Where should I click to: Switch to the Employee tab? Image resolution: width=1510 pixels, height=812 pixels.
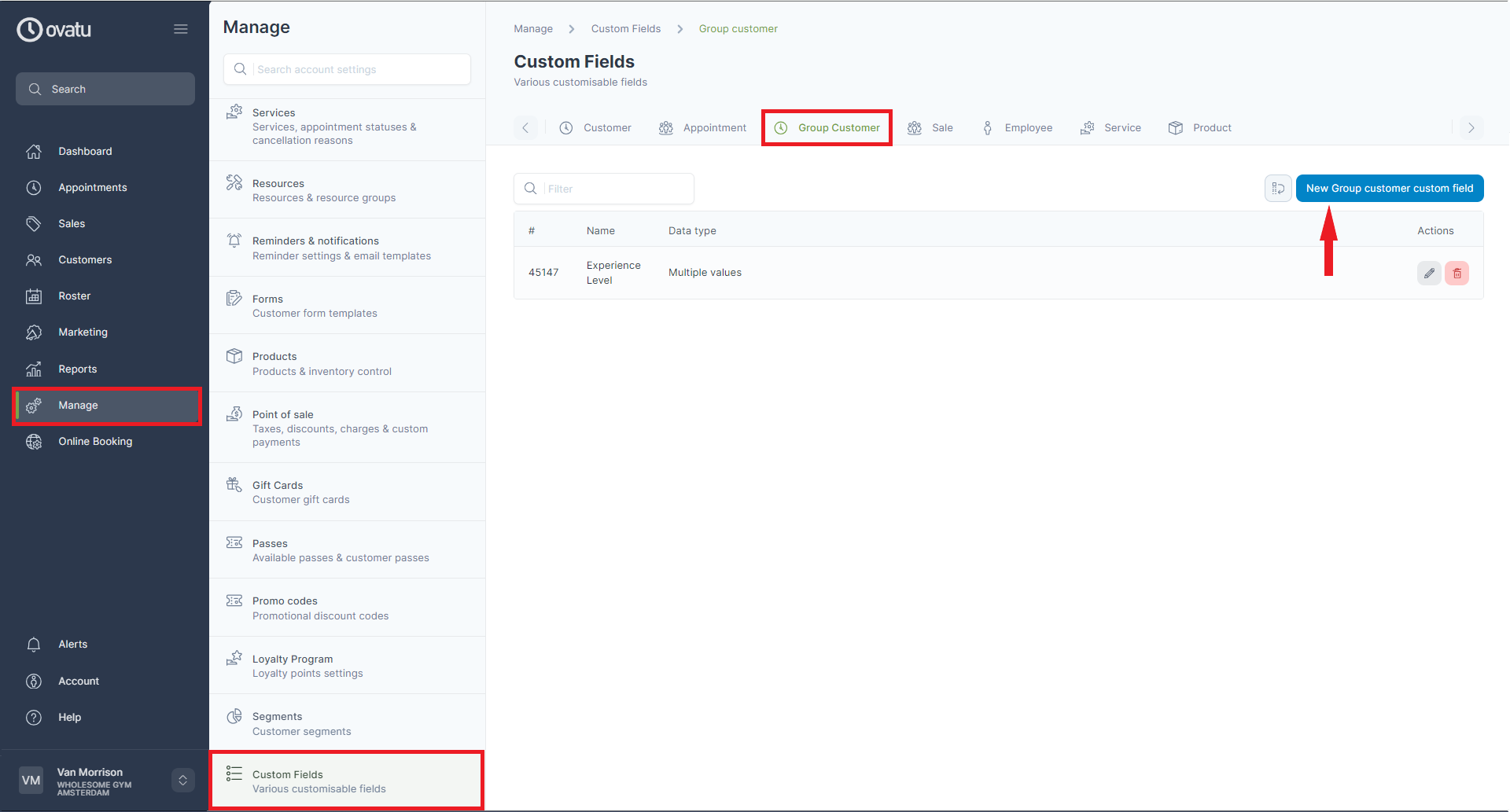tap(1017, 128)
